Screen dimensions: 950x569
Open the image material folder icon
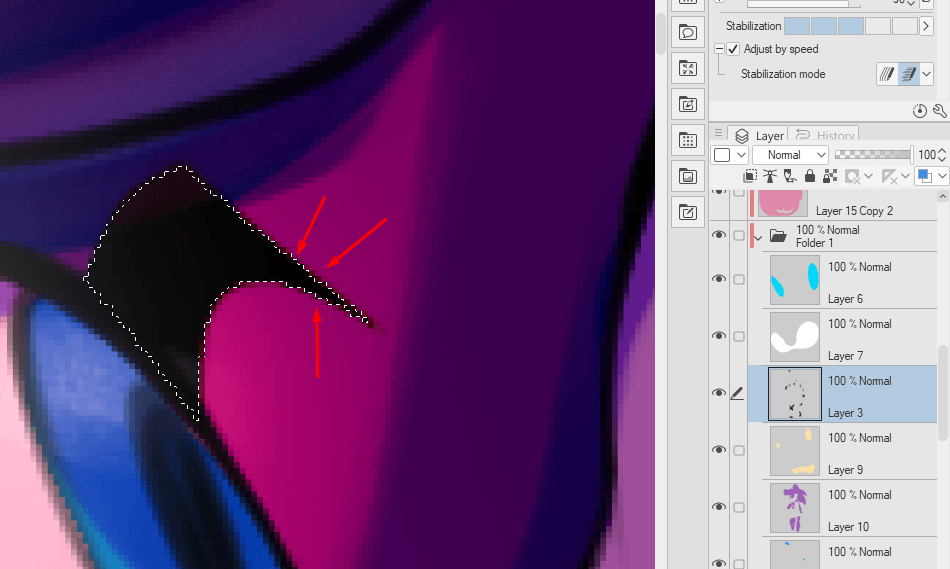[688, 176]
